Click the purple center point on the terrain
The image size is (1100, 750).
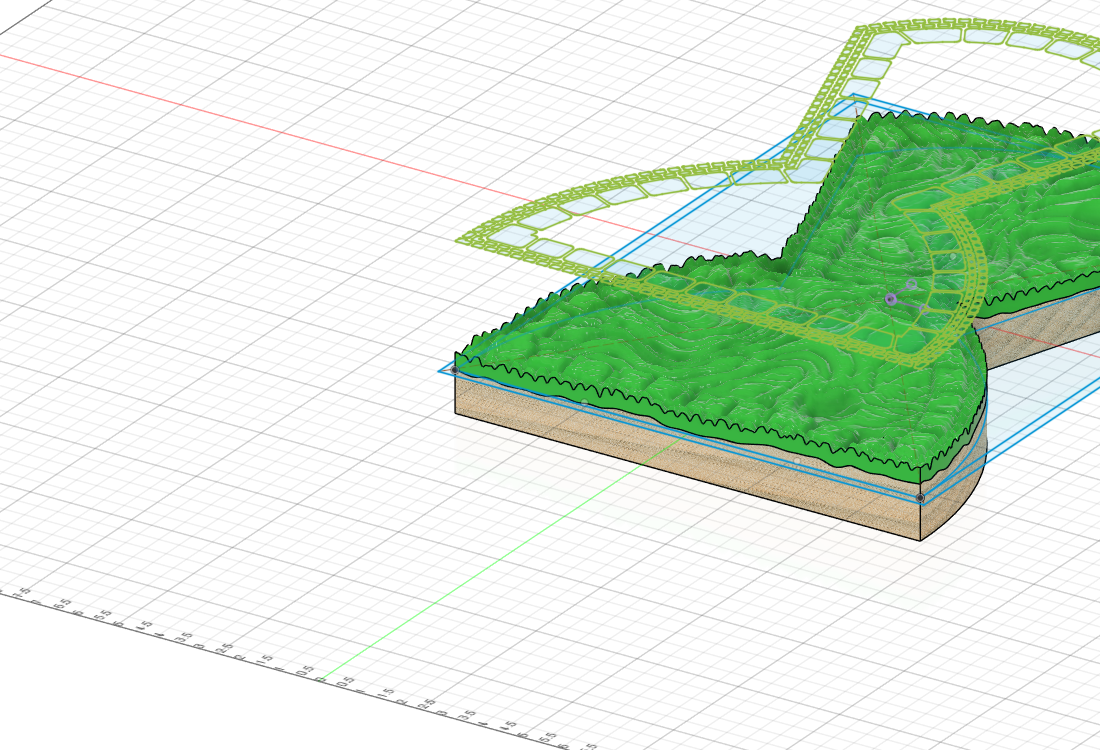[890, 300]
